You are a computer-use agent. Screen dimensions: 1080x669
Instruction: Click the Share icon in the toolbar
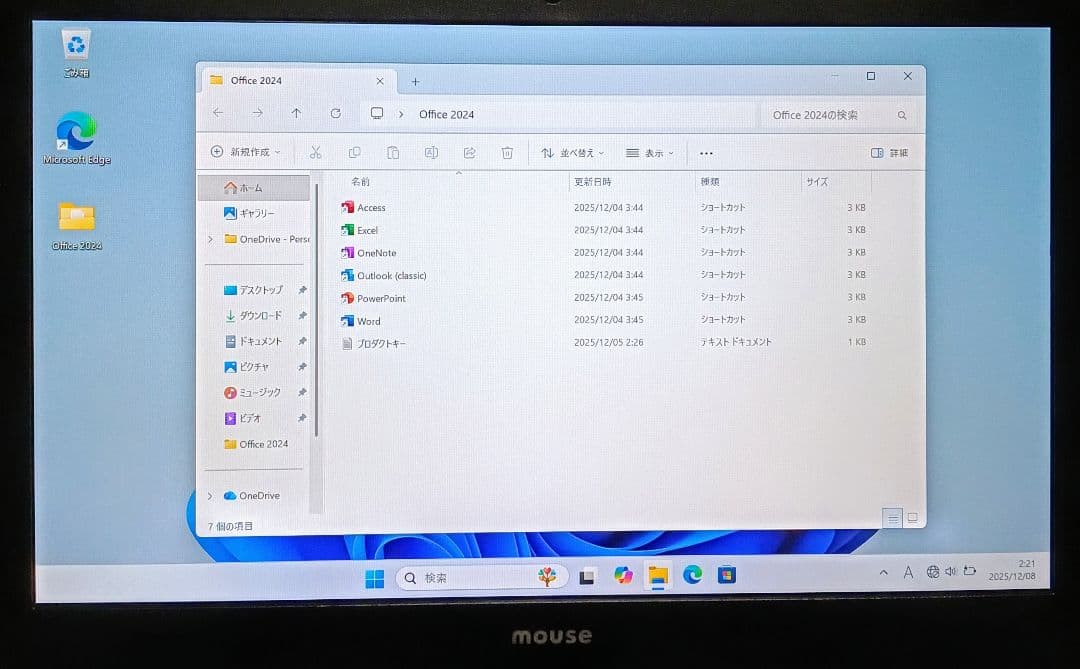point(468,152)
